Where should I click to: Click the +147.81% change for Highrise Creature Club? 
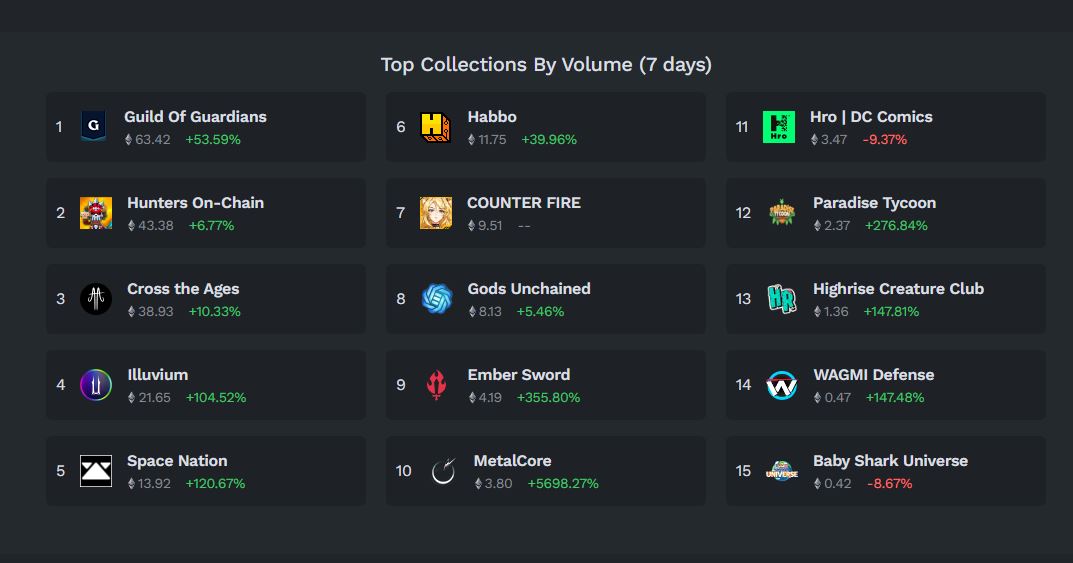891,312
